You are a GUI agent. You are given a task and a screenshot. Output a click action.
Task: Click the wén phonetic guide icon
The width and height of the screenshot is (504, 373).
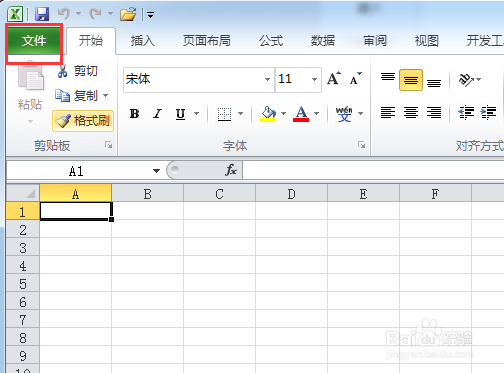pos(344,114)
